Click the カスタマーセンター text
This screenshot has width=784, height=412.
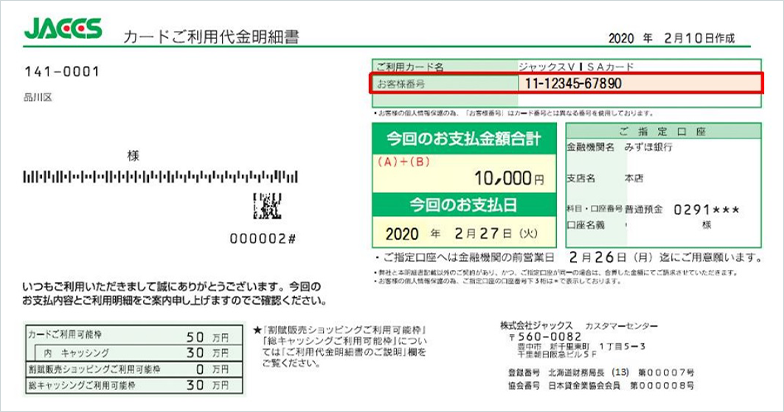[622, 326]
